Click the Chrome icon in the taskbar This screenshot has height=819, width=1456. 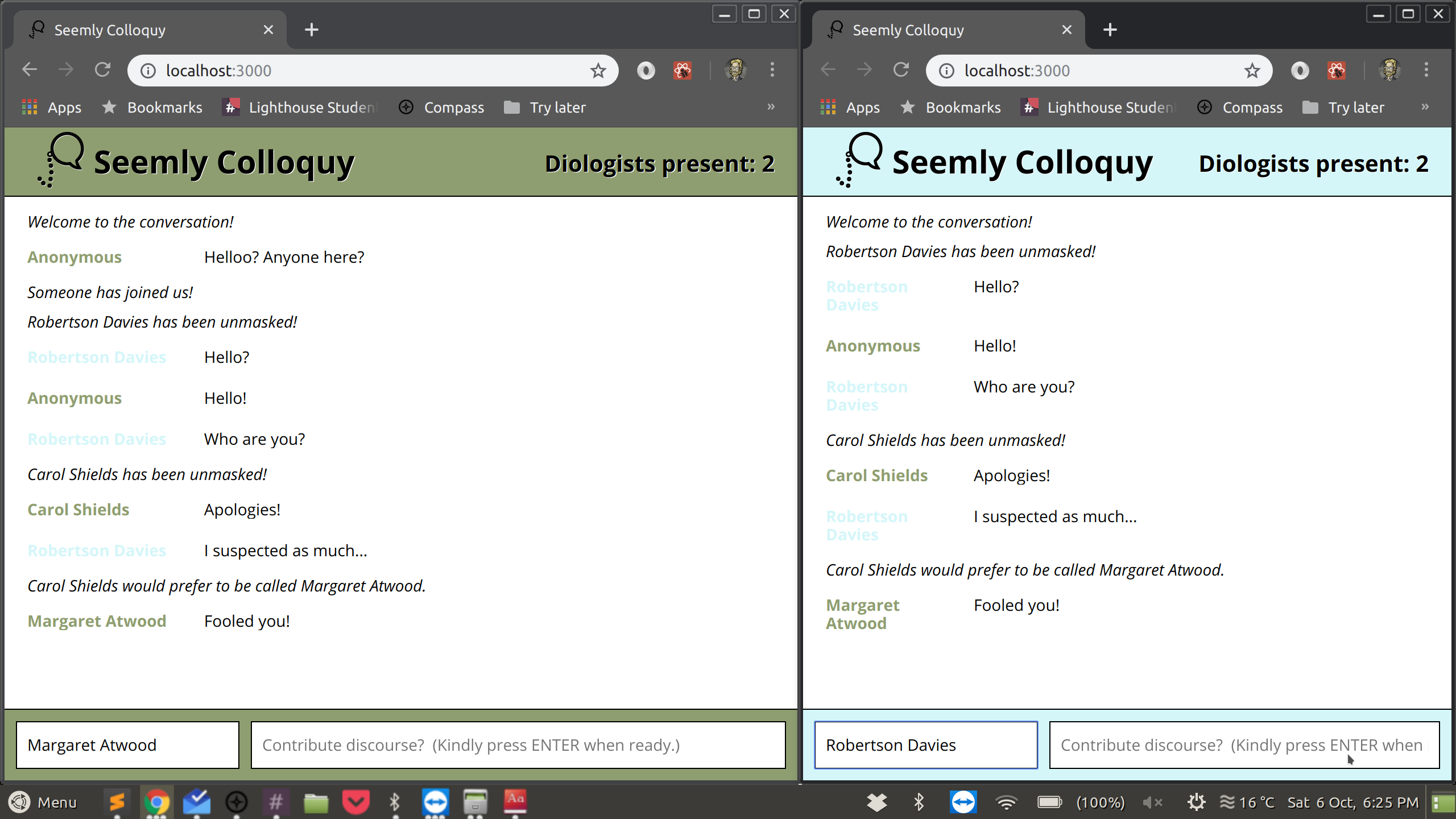156,802
